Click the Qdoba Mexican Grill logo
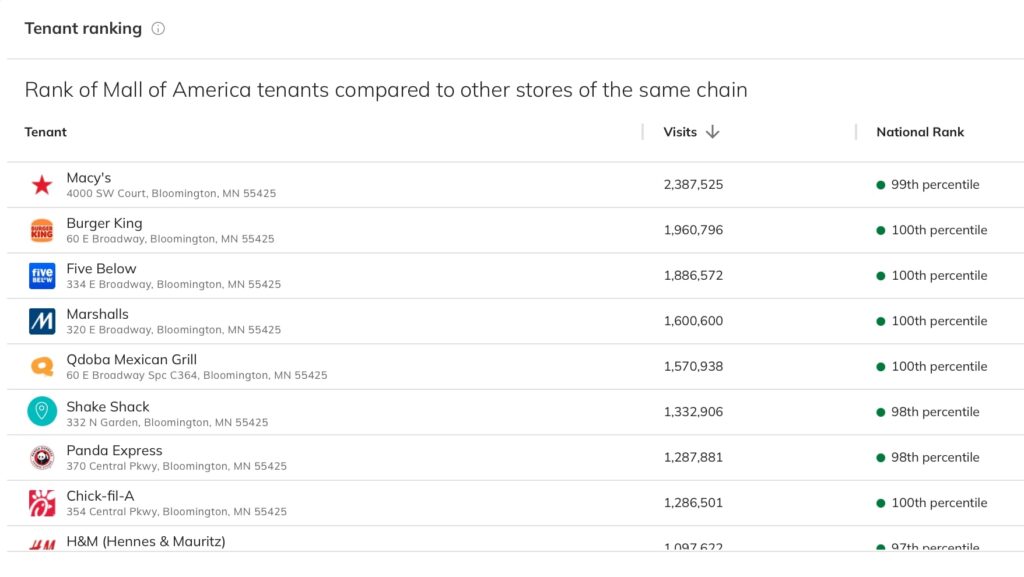Viewport: 1024px width, 577px height. tap(41, 366)
